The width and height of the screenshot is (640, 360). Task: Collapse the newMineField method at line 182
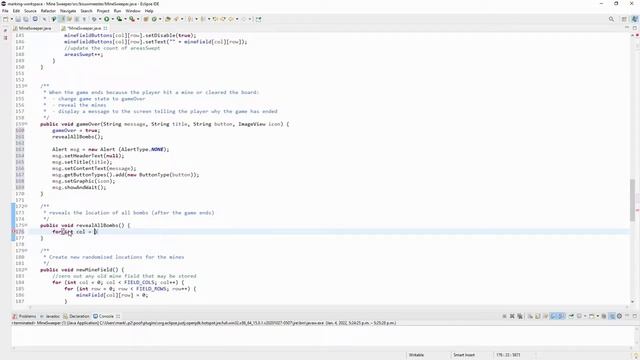(x=27, y=269)
